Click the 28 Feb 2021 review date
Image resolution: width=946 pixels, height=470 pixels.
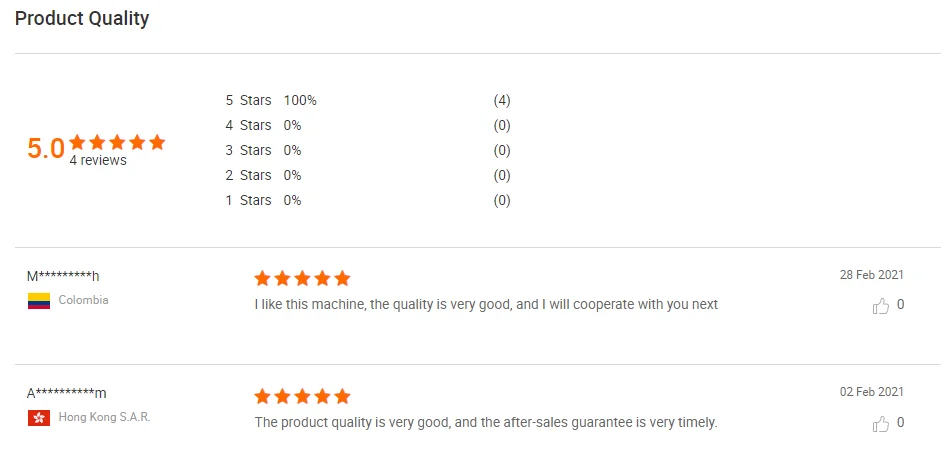coord(871,275)
